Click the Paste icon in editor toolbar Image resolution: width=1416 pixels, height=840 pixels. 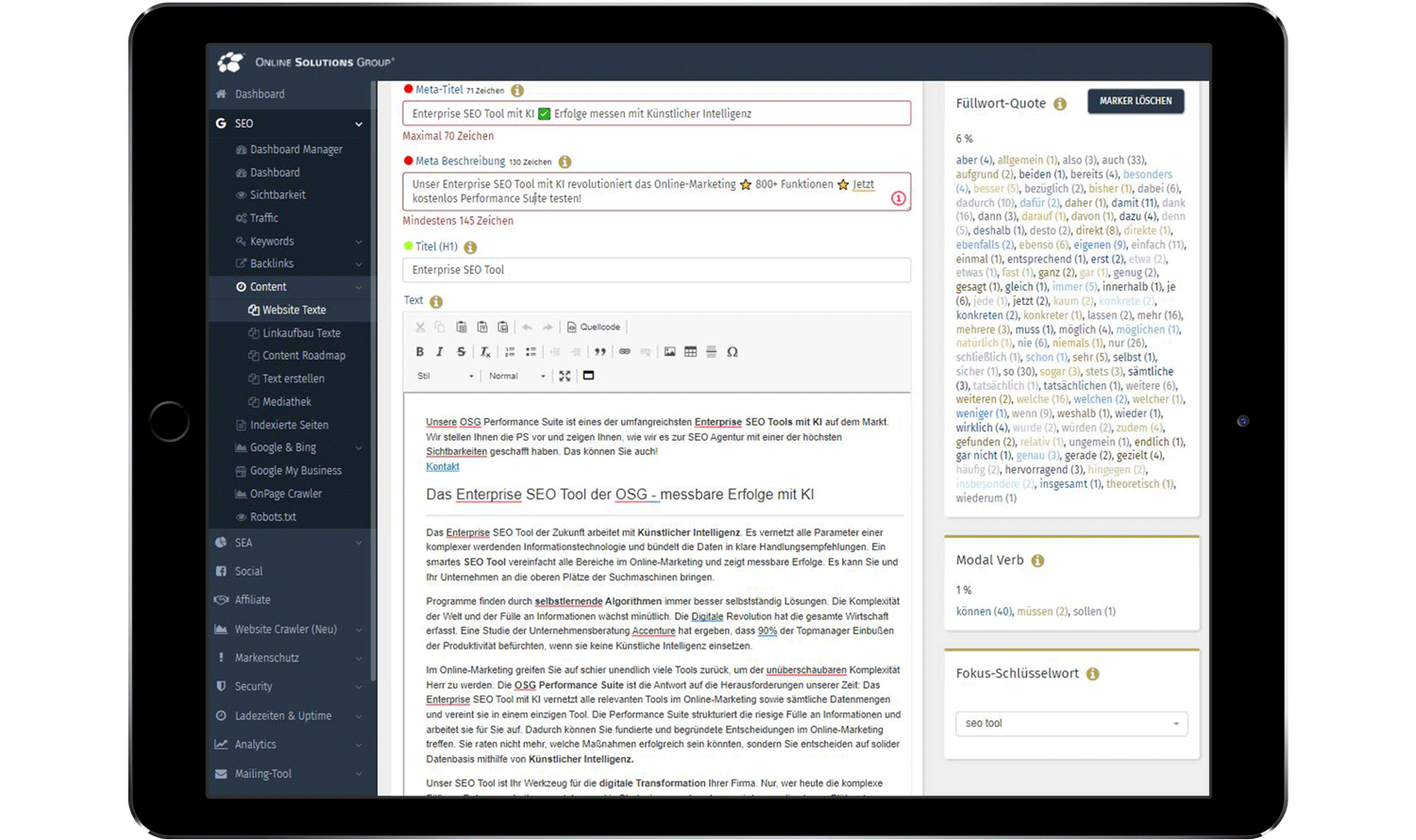click(x=462, y=328)
